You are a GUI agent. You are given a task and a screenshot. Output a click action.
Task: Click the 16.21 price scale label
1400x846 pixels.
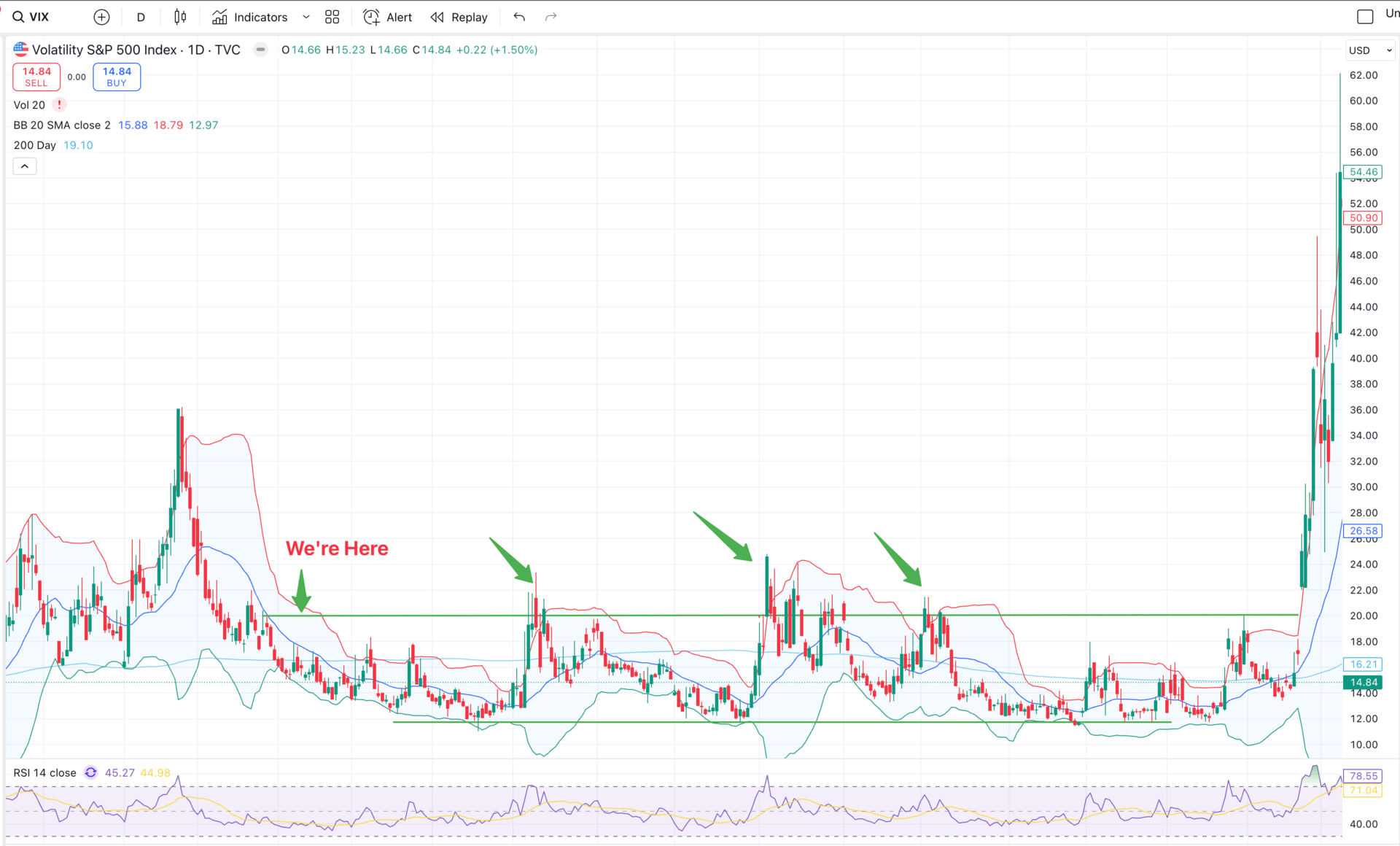[1364, 664]
